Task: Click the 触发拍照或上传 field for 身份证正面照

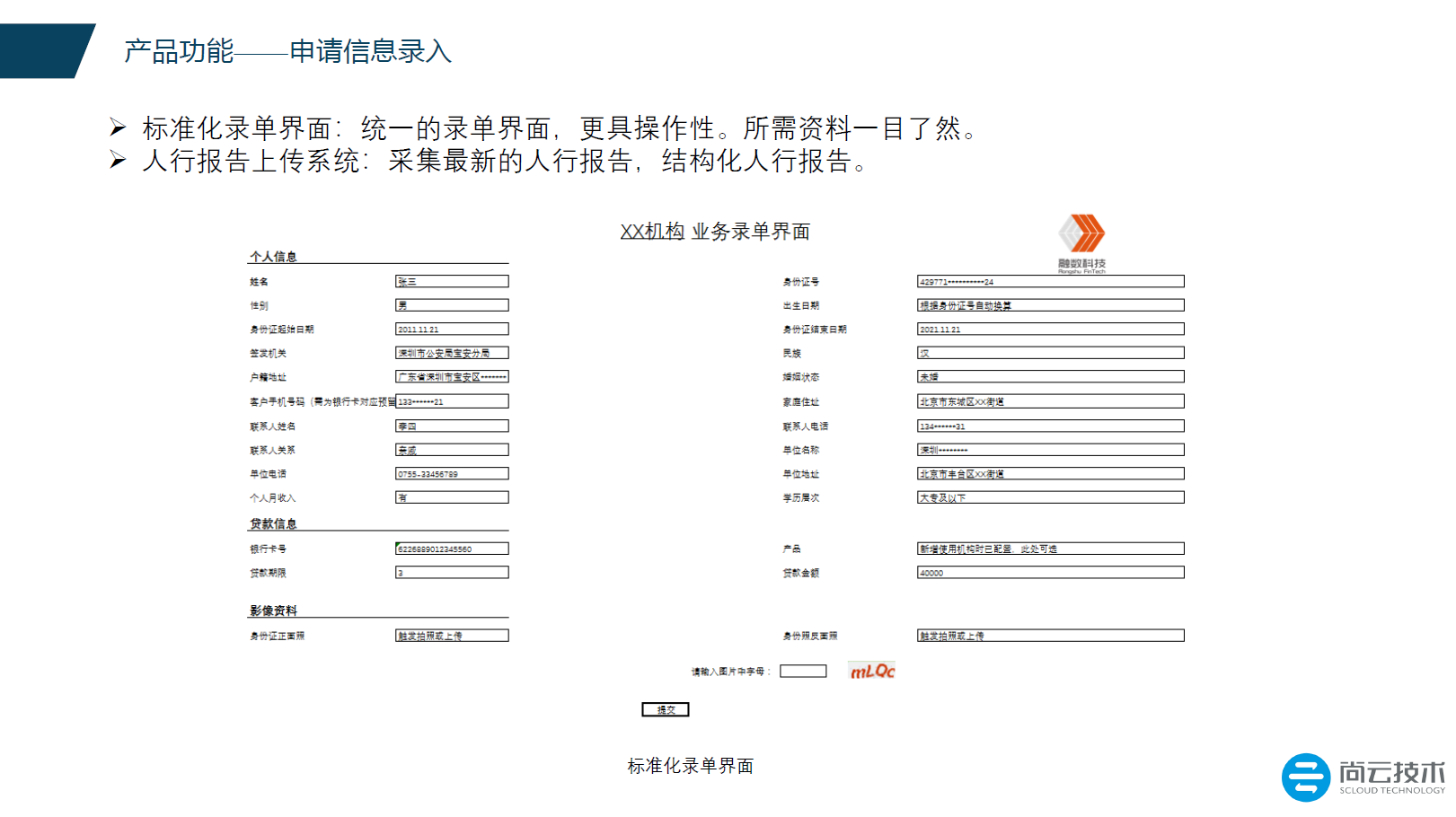Action: 452,636
